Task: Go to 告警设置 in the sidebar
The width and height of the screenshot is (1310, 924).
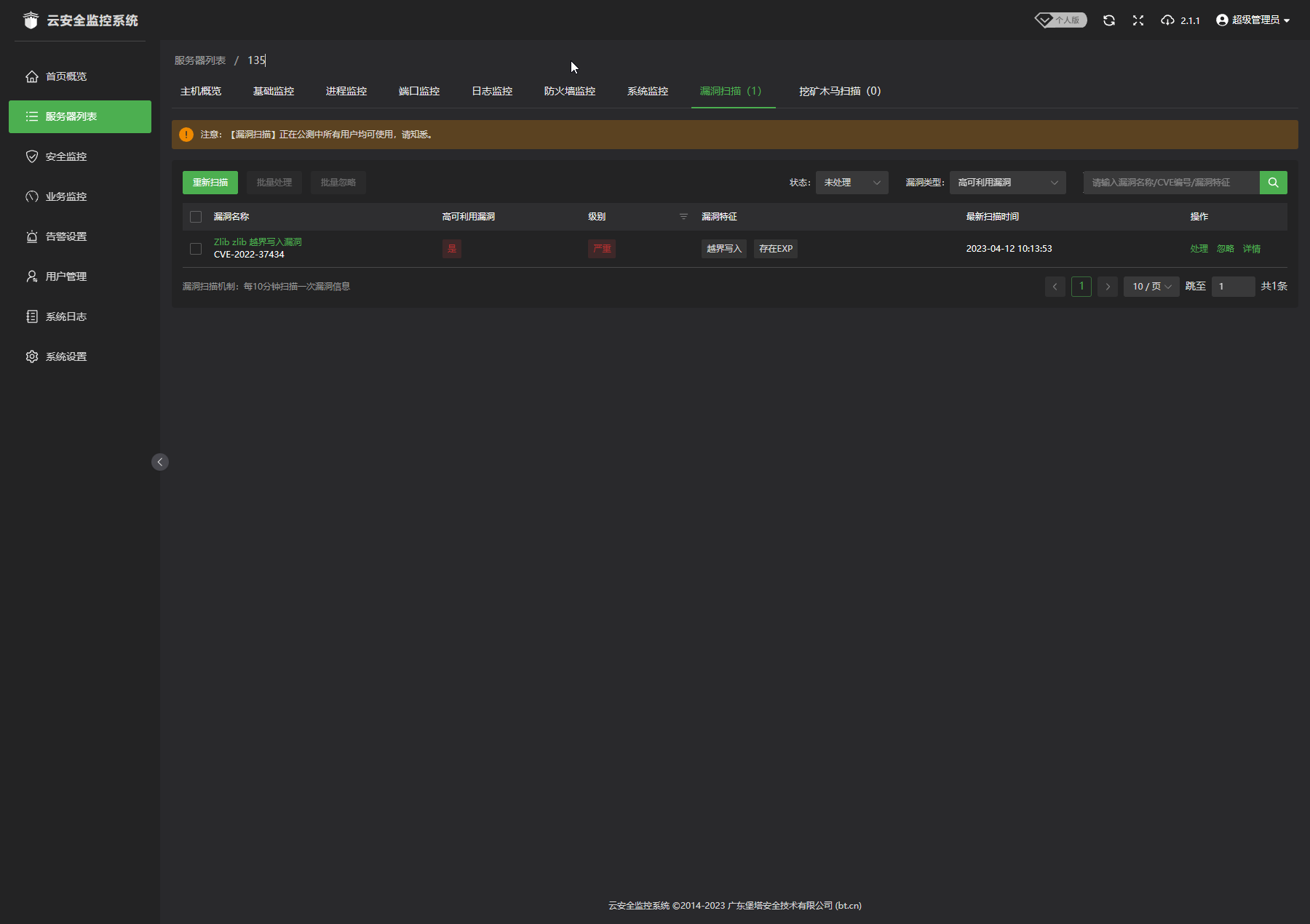Action: pyautogui.click(x=65, y=236)
